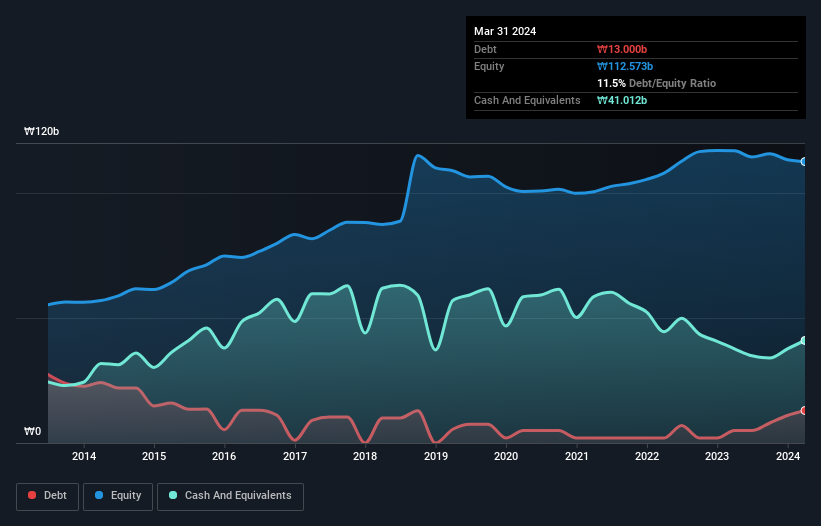Select the 2022 x-axis label
821x526 pixels.
click(x=647, y=456)
